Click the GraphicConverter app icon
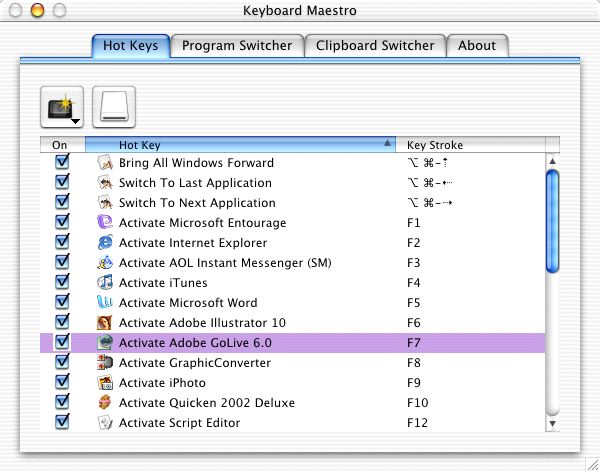 (105, 362)
